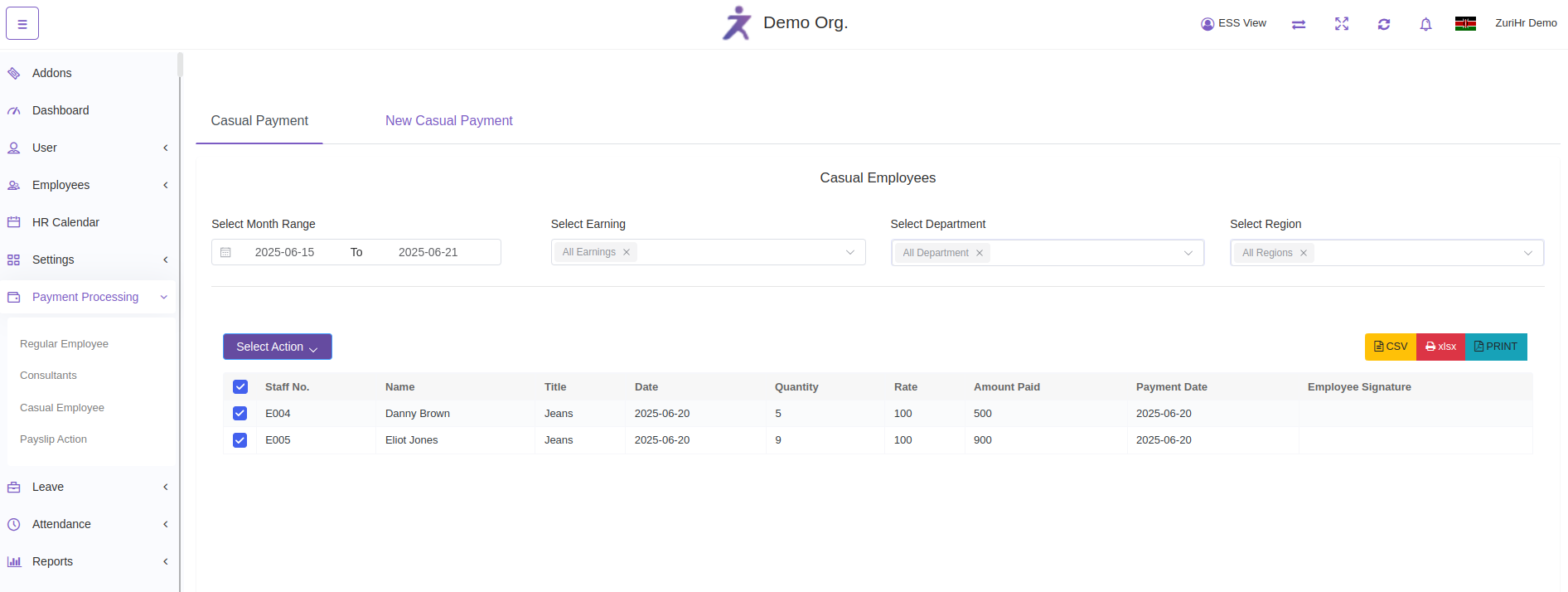Export the table as CSV

[x=1390, y=347]
